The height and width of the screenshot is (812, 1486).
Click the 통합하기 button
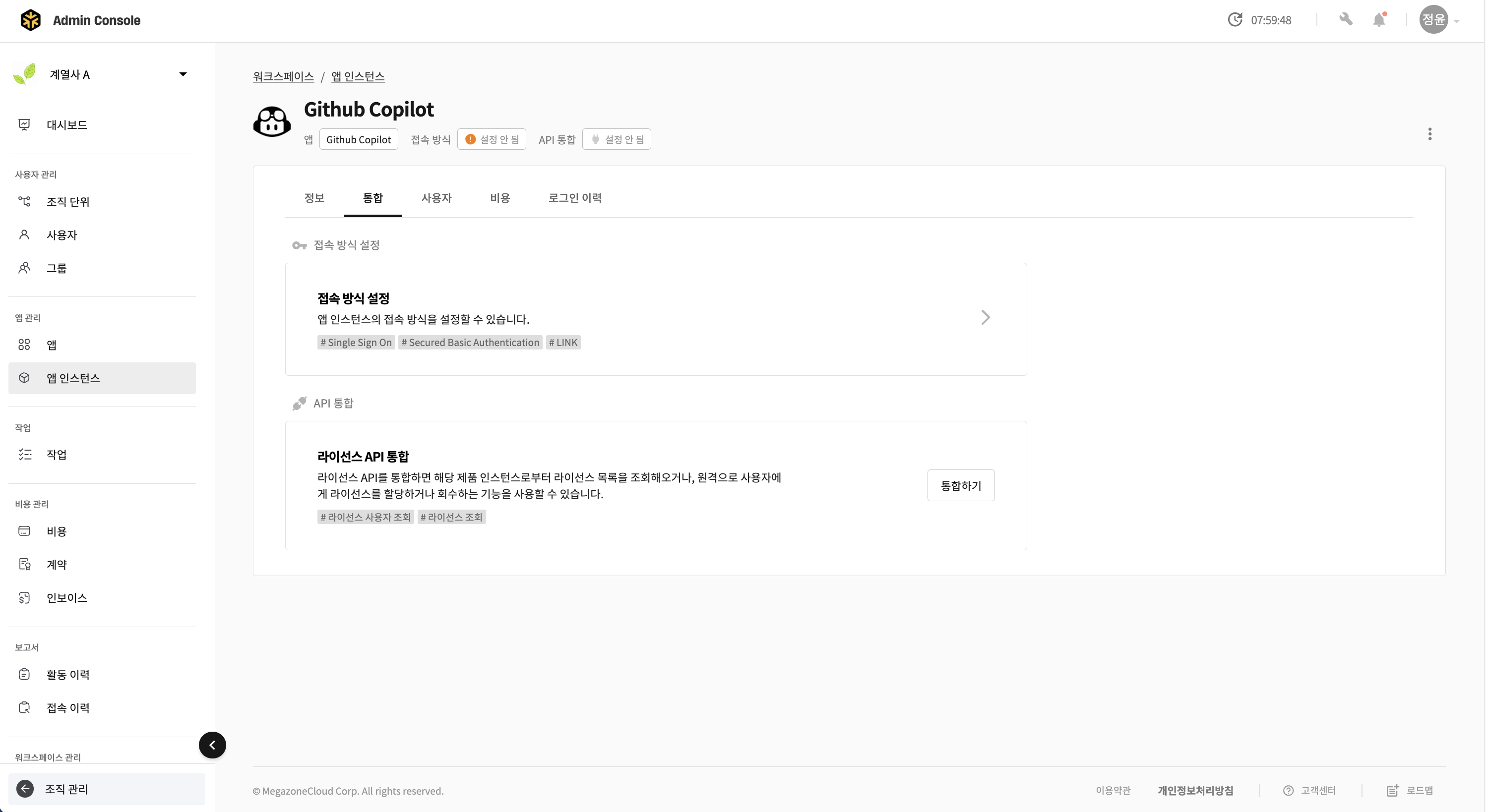pos(961,486)
